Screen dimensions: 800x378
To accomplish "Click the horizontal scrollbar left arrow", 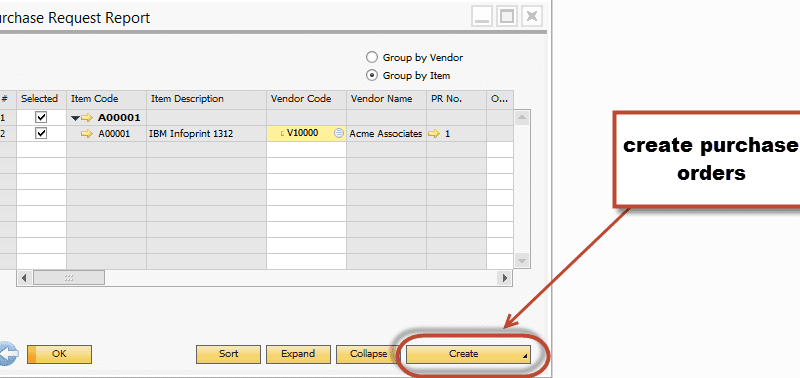I will point(24,278).
